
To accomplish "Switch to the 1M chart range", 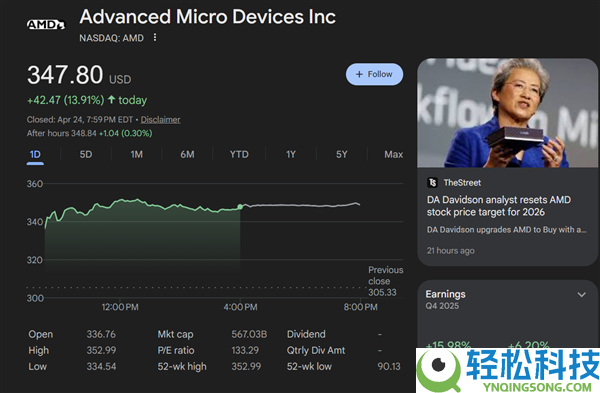I will coord(137,155).
